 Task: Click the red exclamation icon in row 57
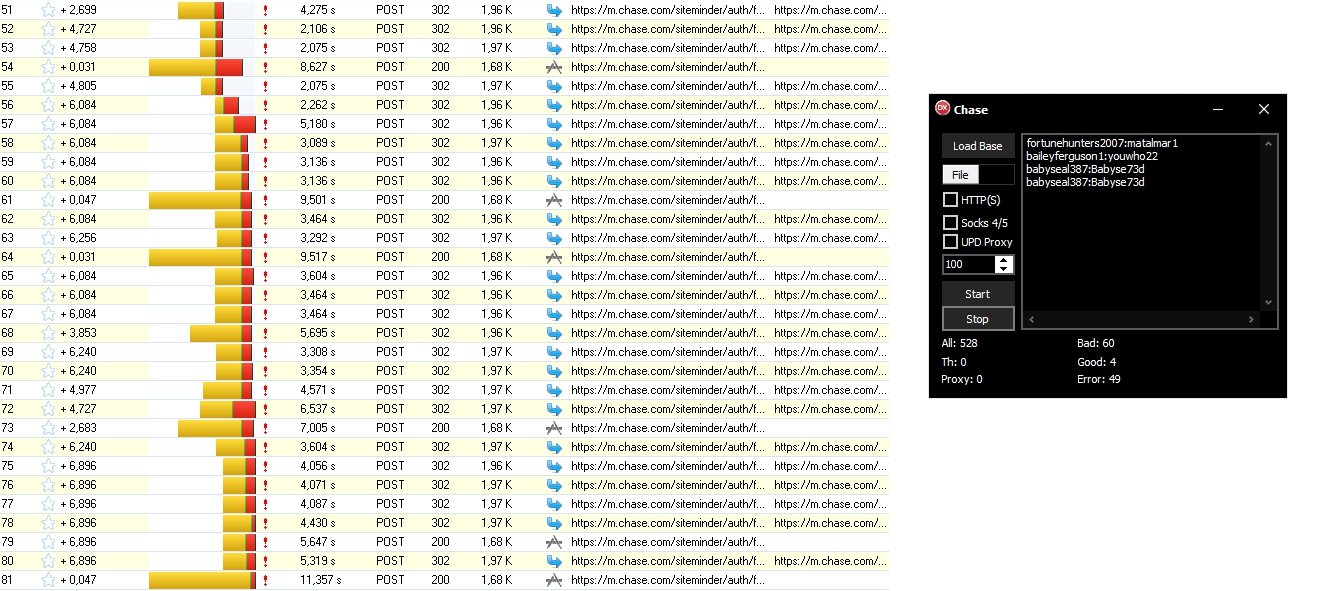click(265, 124)
